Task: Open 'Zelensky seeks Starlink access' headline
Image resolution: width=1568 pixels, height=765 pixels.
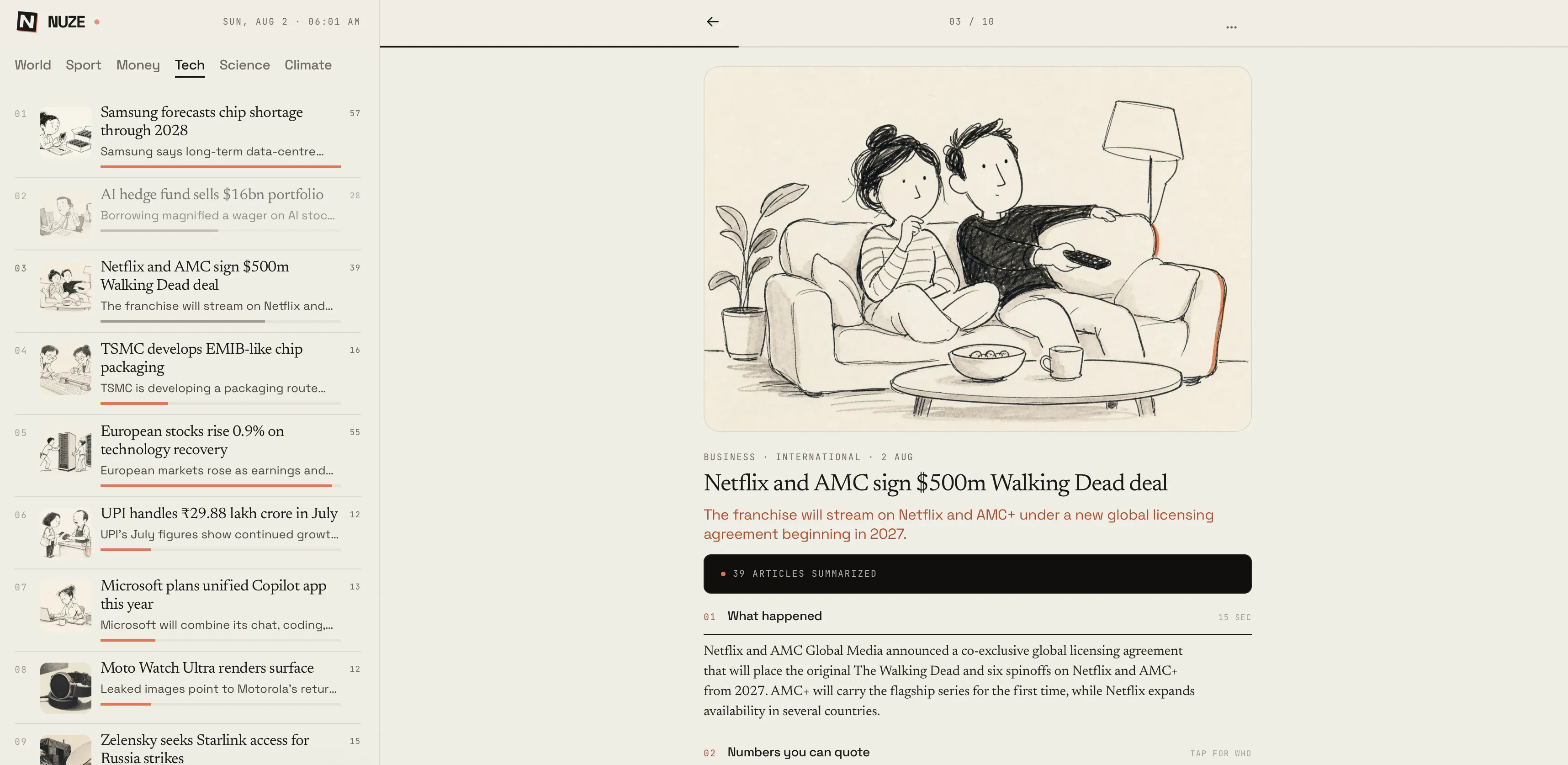Action: [x=205, y=749]
